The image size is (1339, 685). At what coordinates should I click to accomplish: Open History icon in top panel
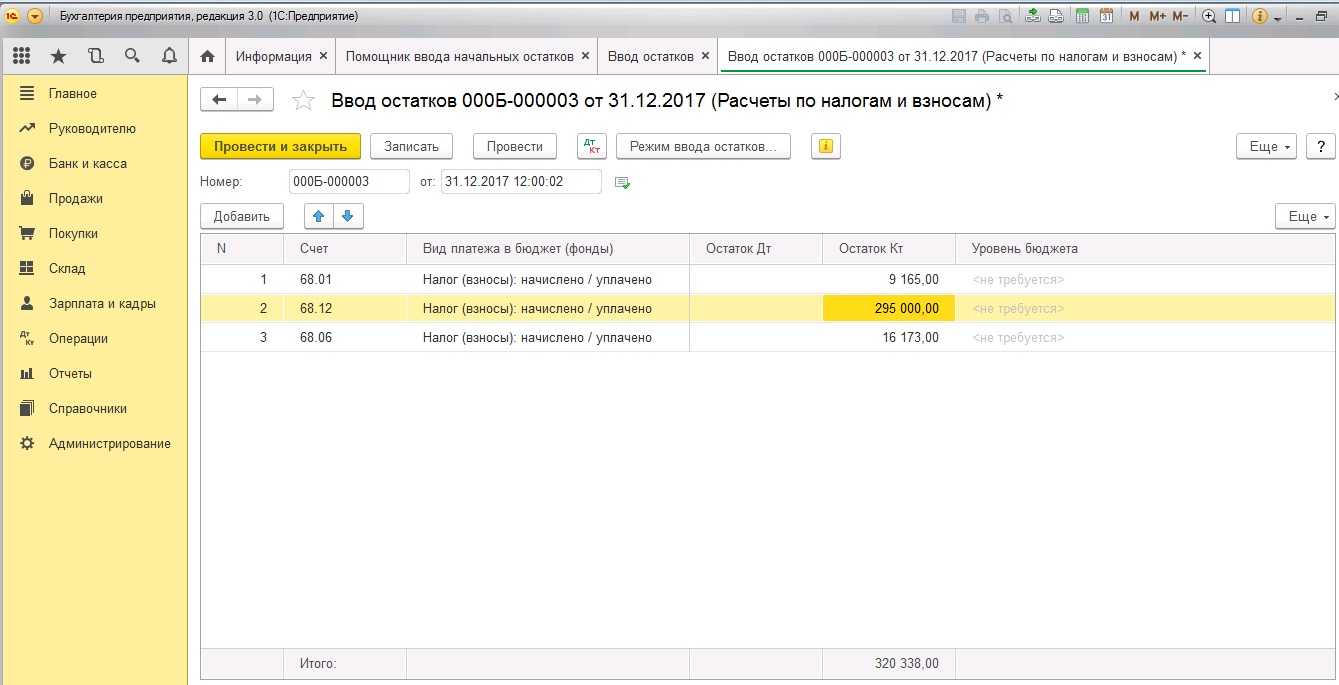pos(96,56)
